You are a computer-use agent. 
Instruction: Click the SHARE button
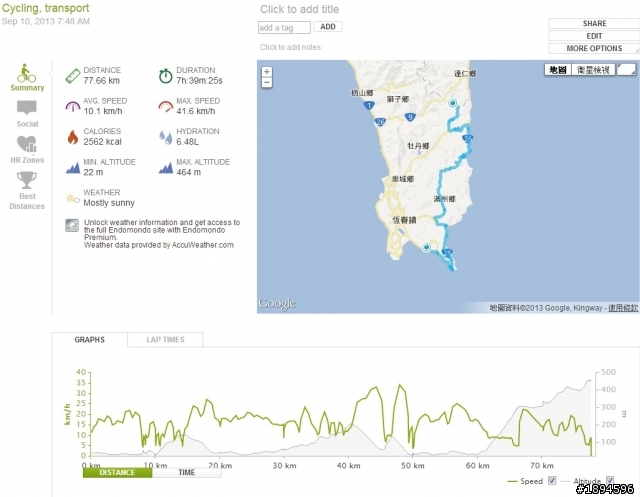pos(594,24)
